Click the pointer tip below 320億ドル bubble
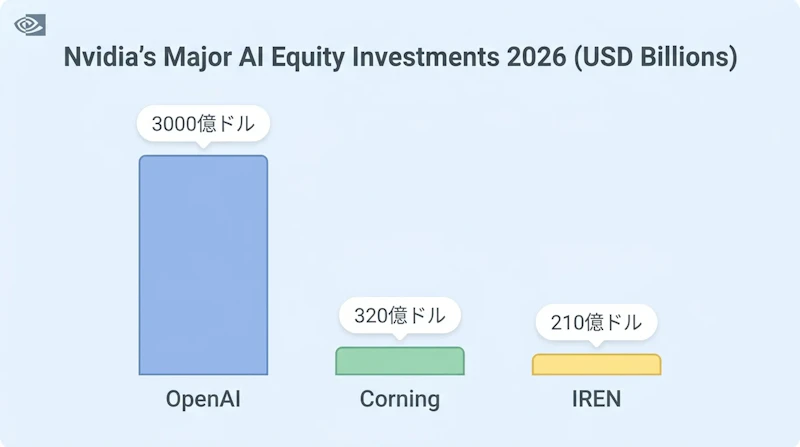 coord(400,337)
